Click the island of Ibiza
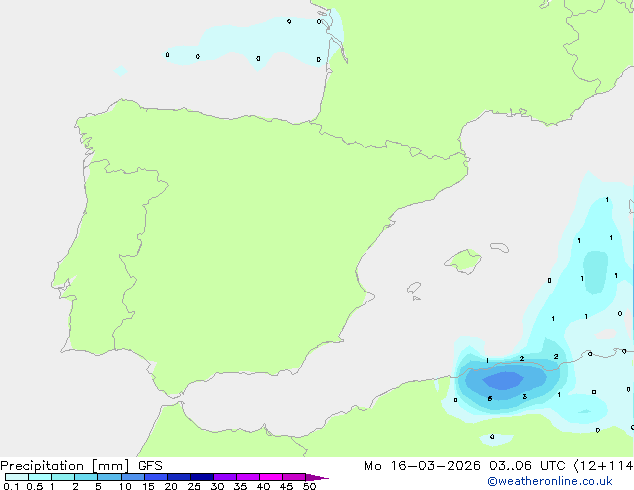Image resolution: width=634 pixels, height=490 pixels. (x=414, y=288)
